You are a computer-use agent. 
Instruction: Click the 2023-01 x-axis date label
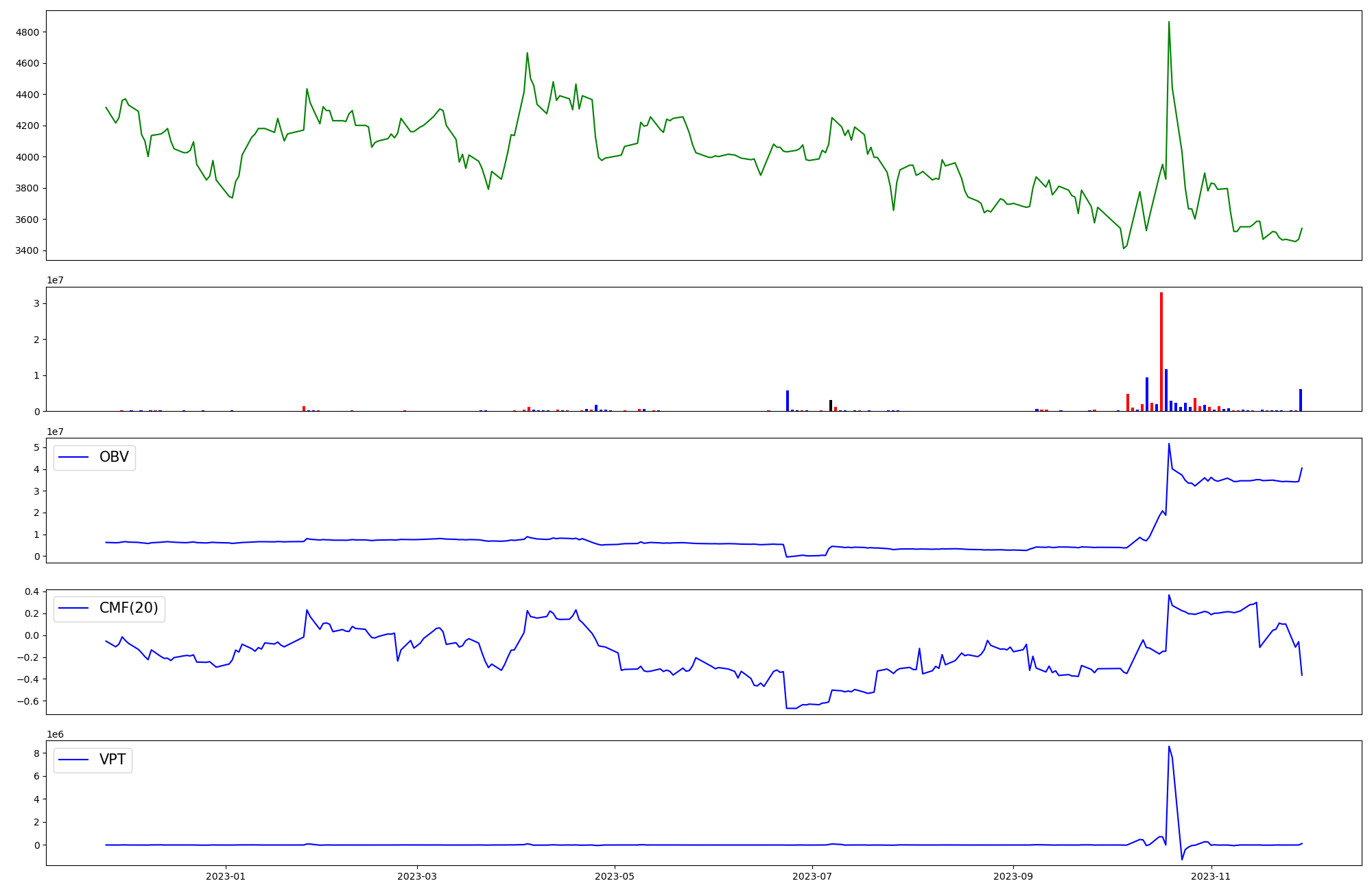point(226,876)
